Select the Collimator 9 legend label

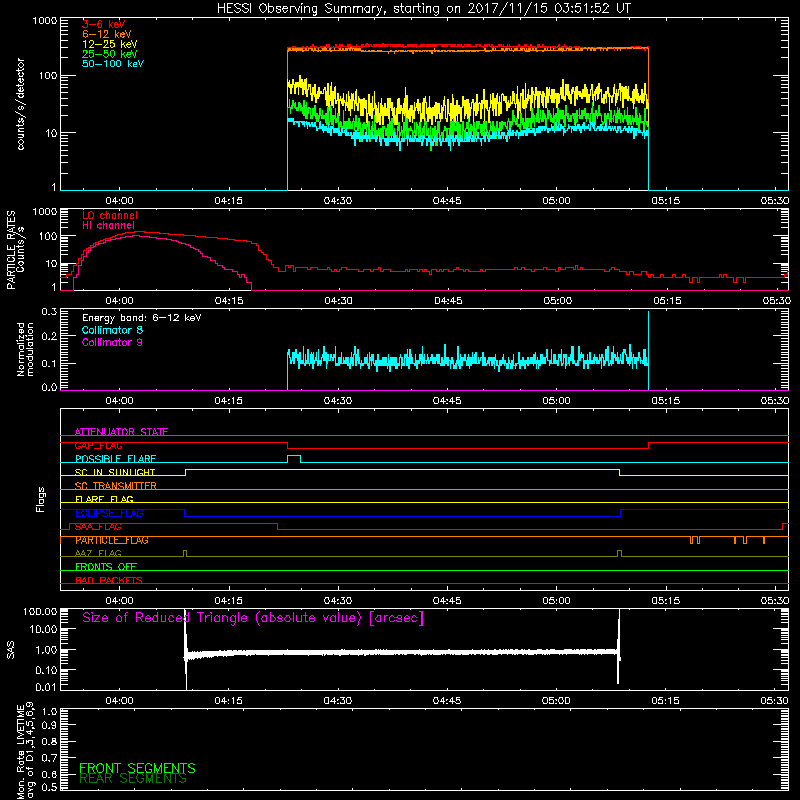112,342
